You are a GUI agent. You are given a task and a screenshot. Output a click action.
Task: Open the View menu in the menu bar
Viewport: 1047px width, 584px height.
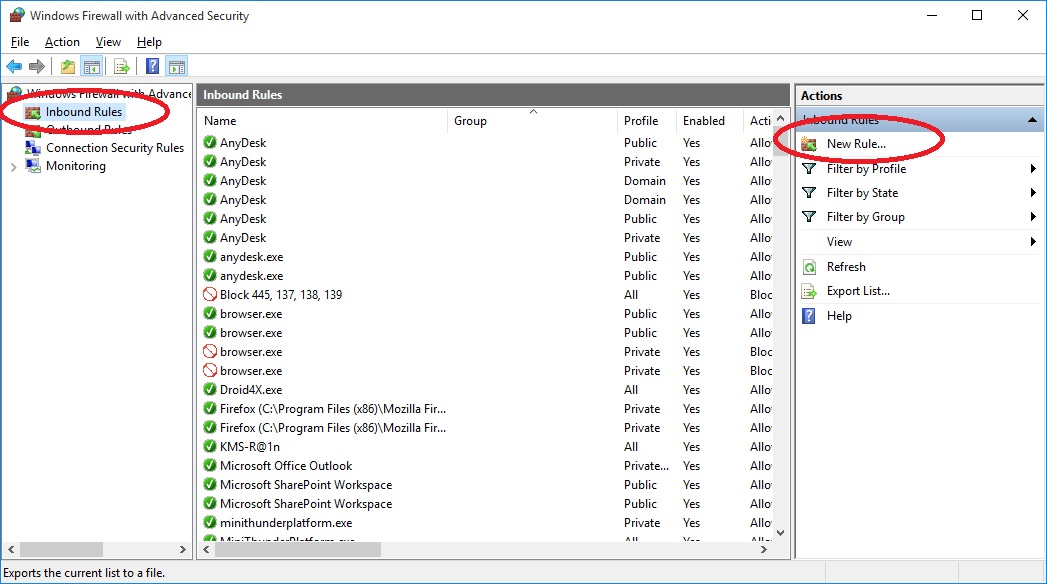pos(108,42)
